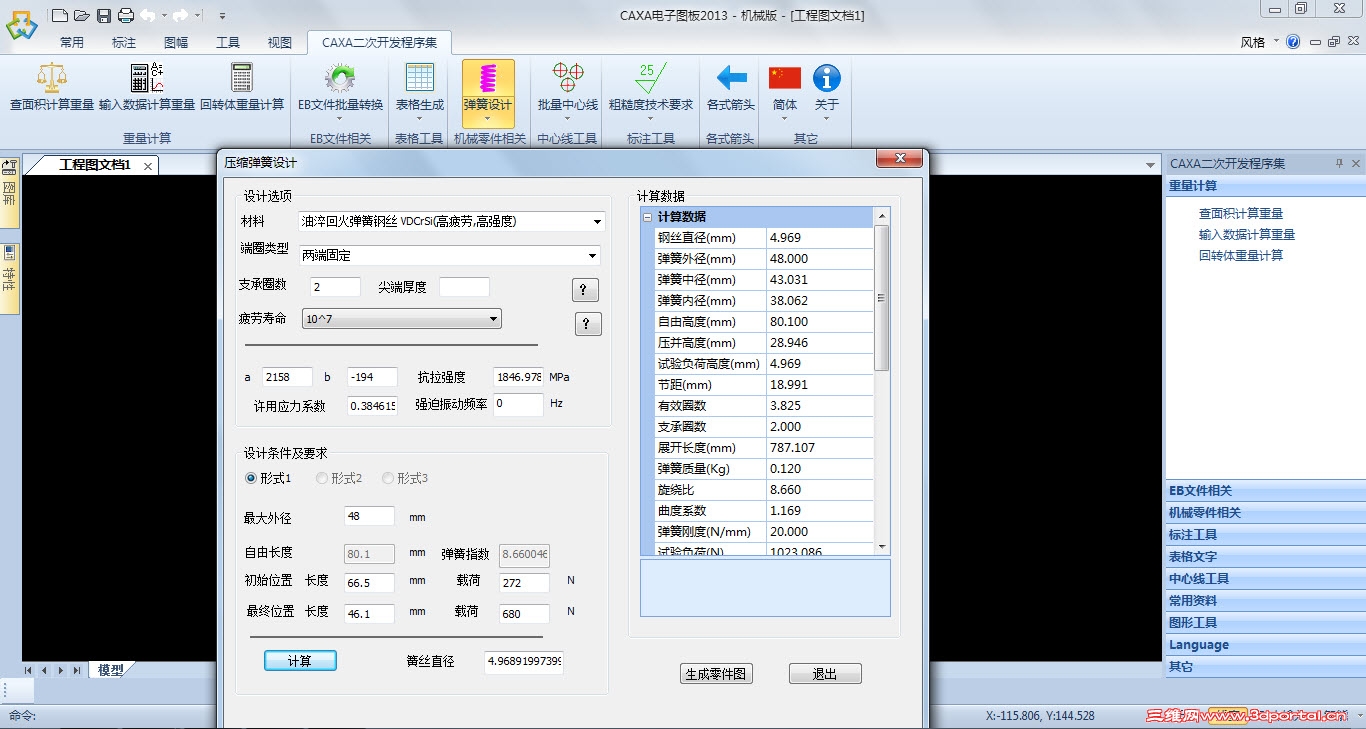Image resolution: width=1366 pixels, height=729 pixels.
Task: Click the 各式箭头 blue arrow icon
Action: tap(731, 78)
